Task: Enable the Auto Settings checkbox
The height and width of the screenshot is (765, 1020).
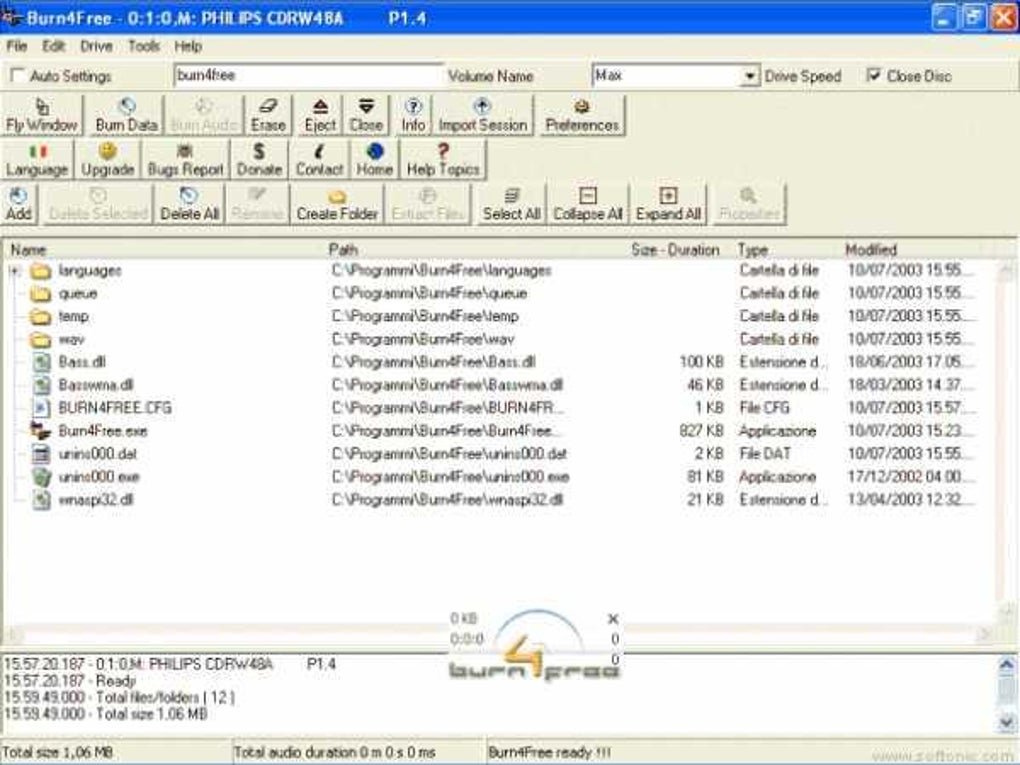Action: pyautogui.click(x=18, y=76)
